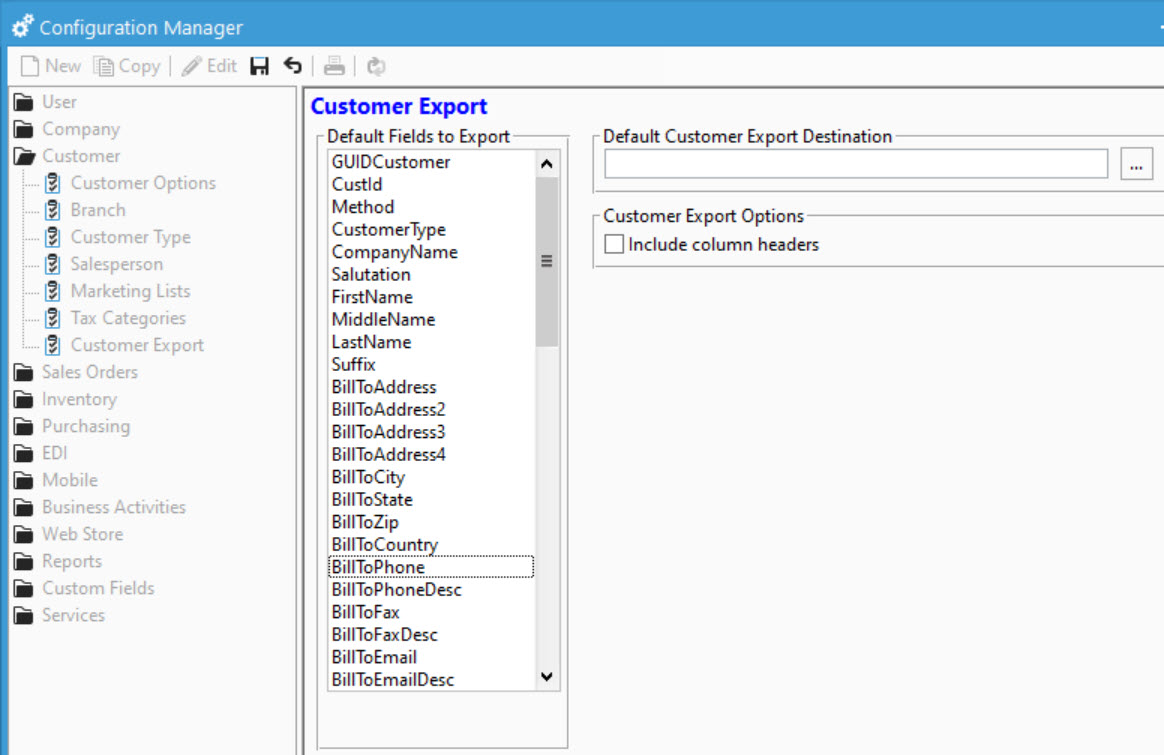Click the Copy toolbar button
This screenshot has height=755, width=1164.
point(128,66)
